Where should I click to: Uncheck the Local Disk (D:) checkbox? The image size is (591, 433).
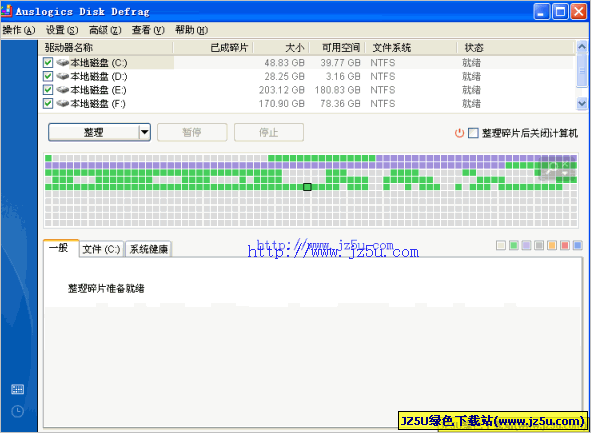(48, 77)
